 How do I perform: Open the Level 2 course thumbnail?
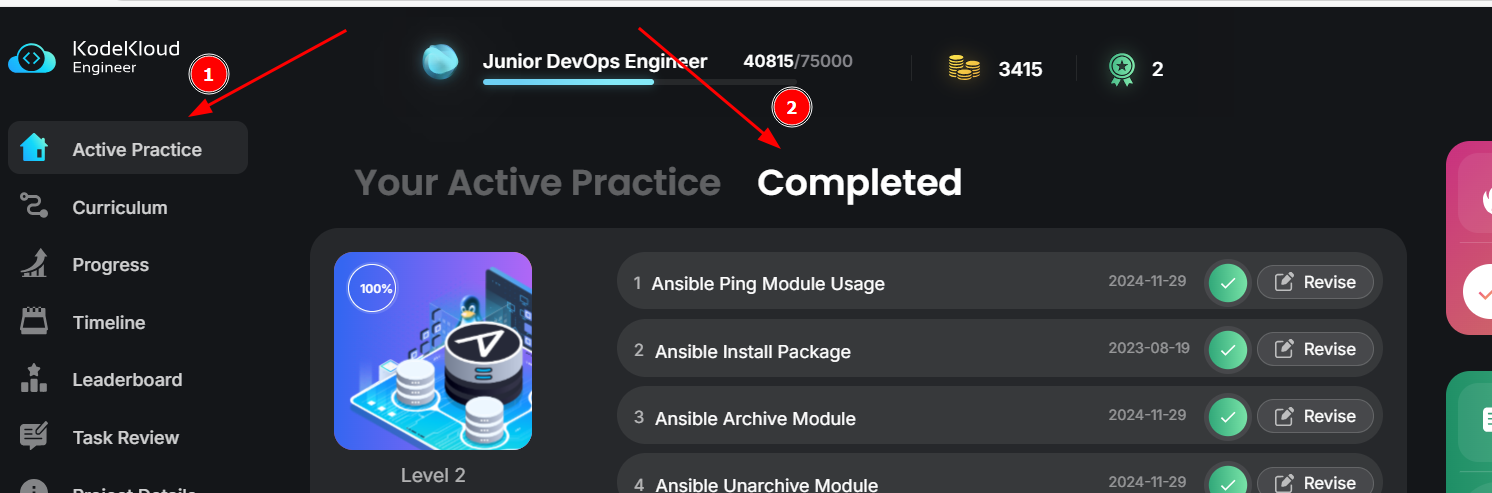433,351
